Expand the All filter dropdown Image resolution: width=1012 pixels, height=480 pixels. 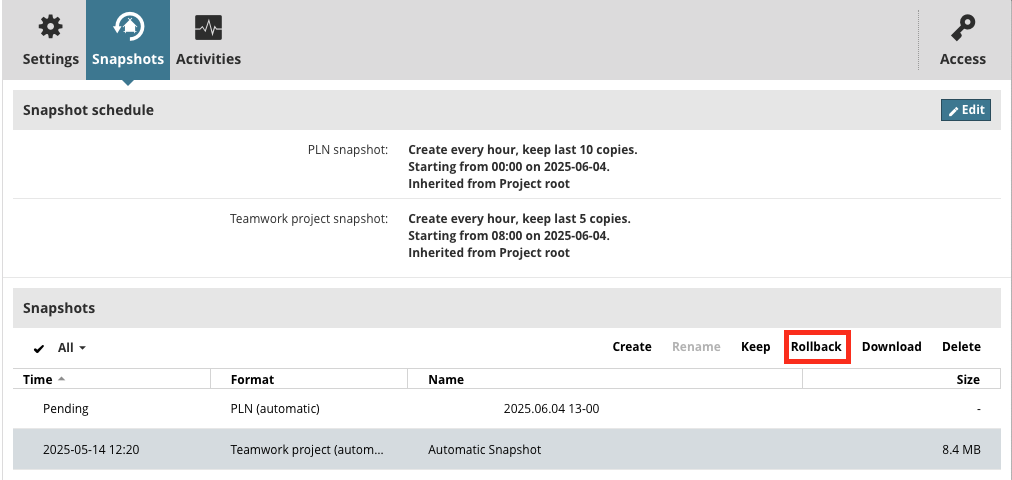pos(72,348)
